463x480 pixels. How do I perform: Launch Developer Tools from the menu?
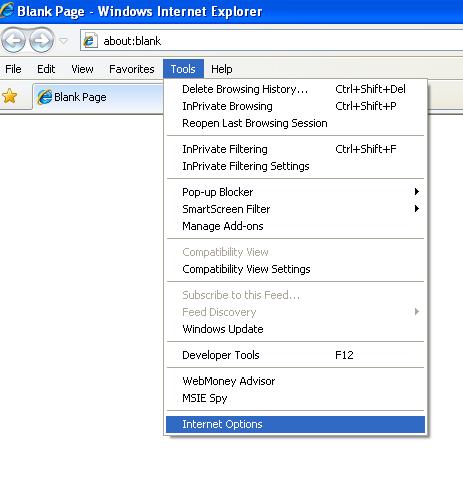click(x=295, y=355)
